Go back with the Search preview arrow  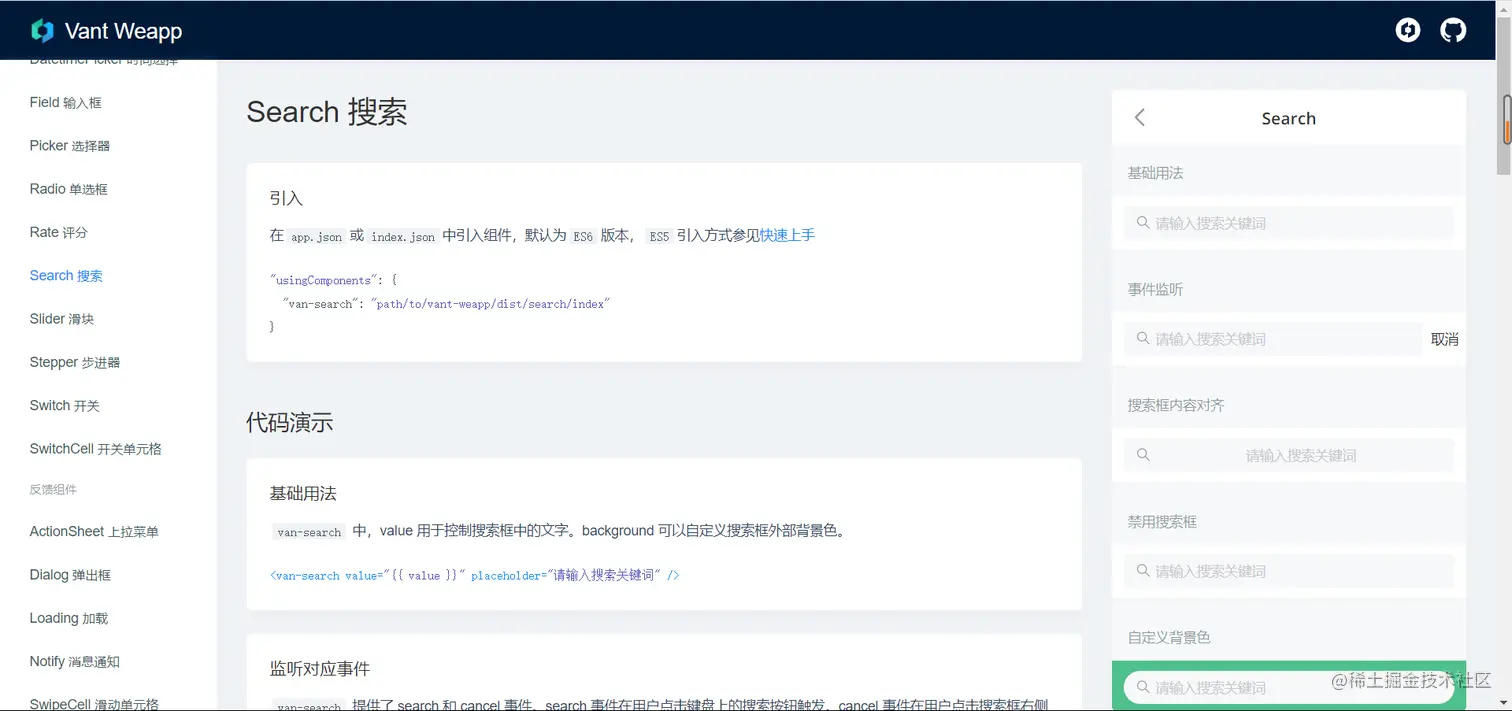(1139, 118)
